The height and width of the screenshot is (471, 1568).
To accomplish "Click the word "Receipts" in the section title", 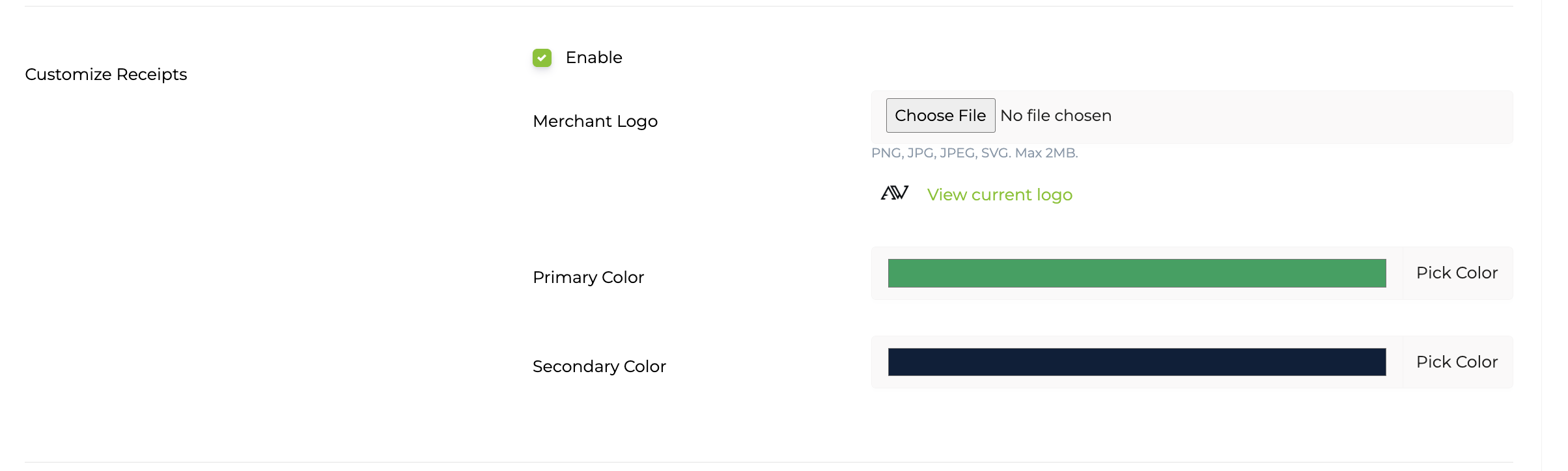I will [152, 75].
